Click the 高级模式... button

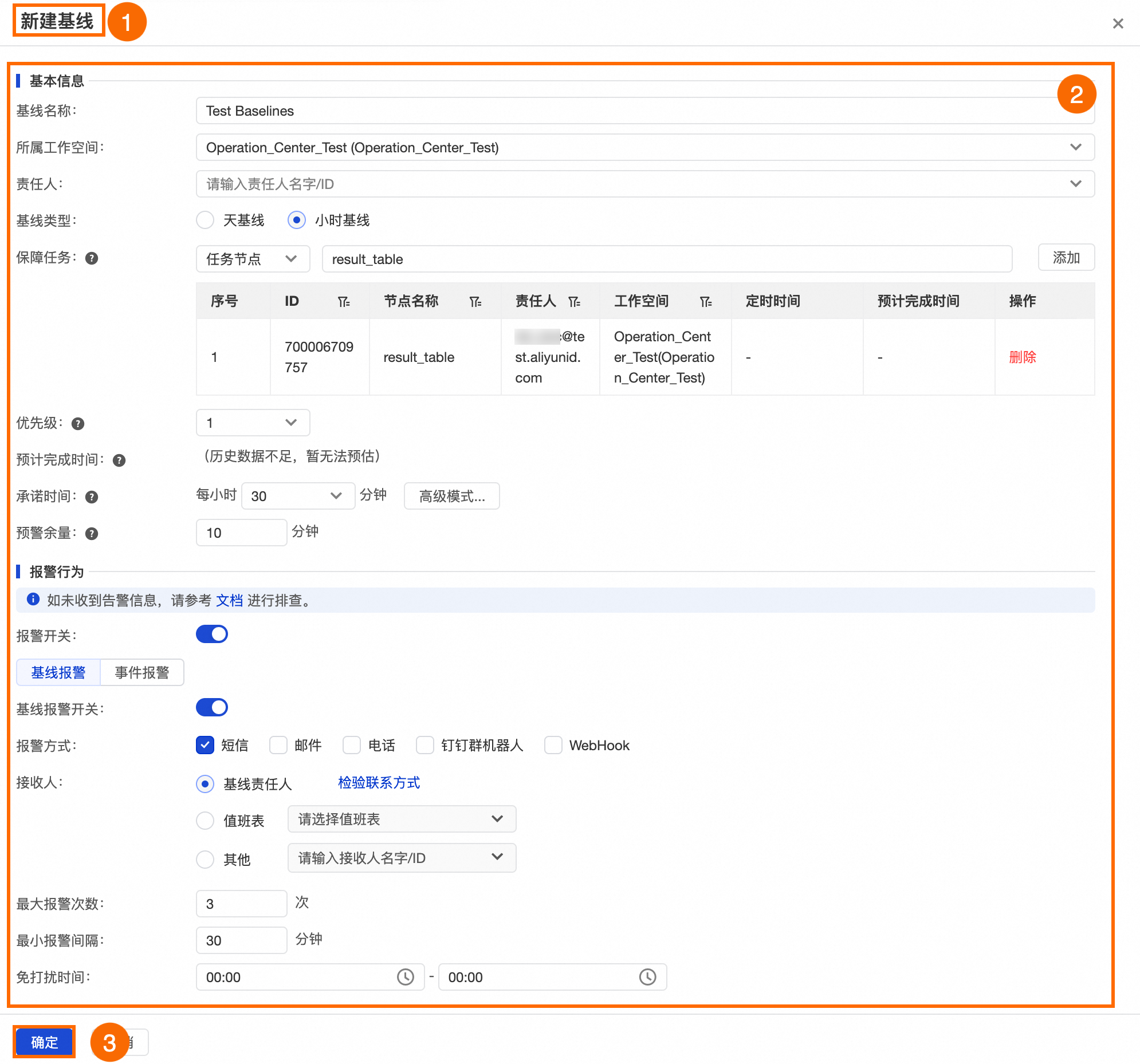(x=452, y=496)
